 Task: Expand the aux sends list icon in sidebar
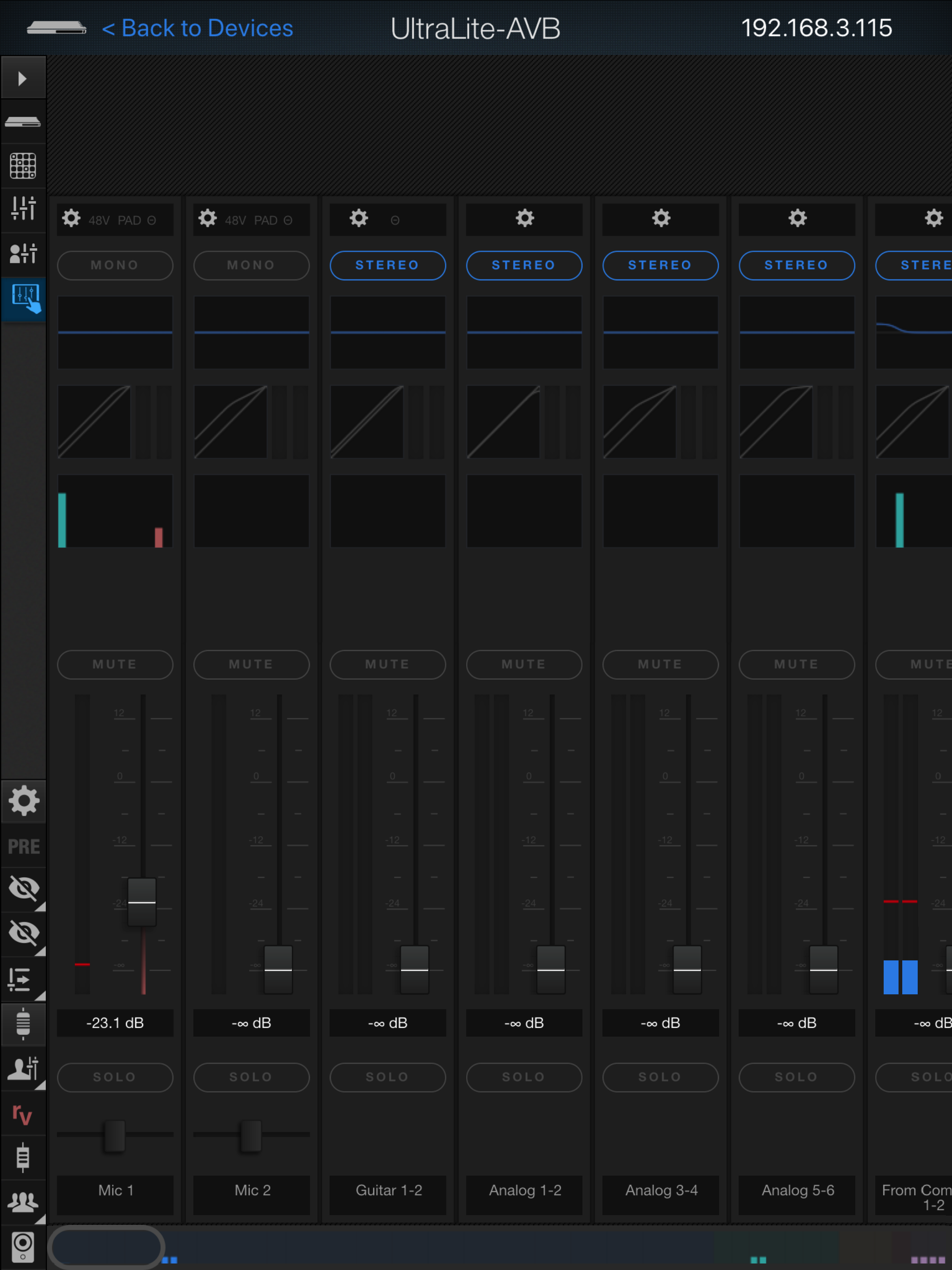click(23, 980)
